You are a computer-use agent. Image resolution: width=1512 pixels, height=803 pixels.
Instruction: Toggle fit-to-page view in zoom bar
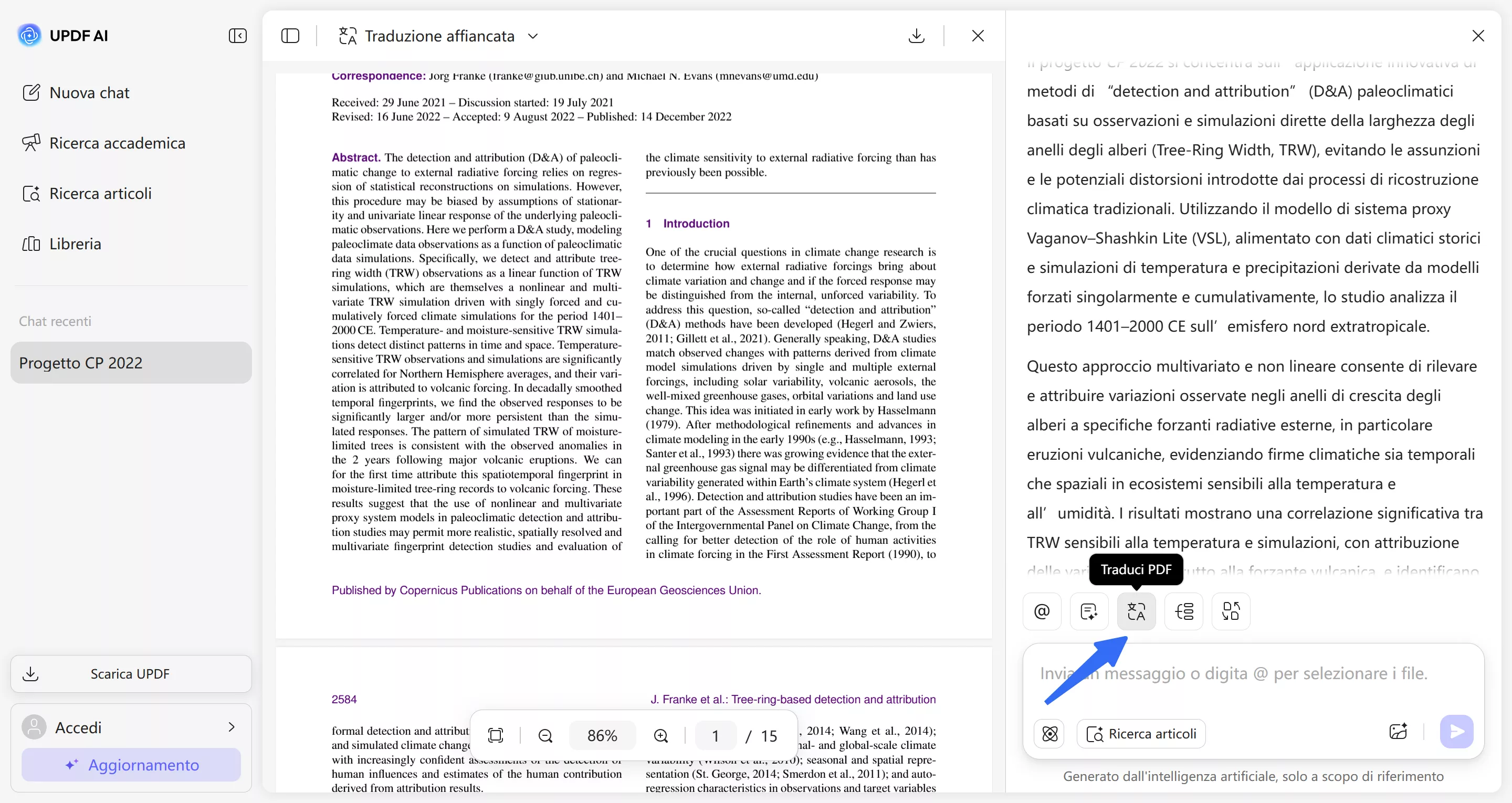(x=496, y=735)
